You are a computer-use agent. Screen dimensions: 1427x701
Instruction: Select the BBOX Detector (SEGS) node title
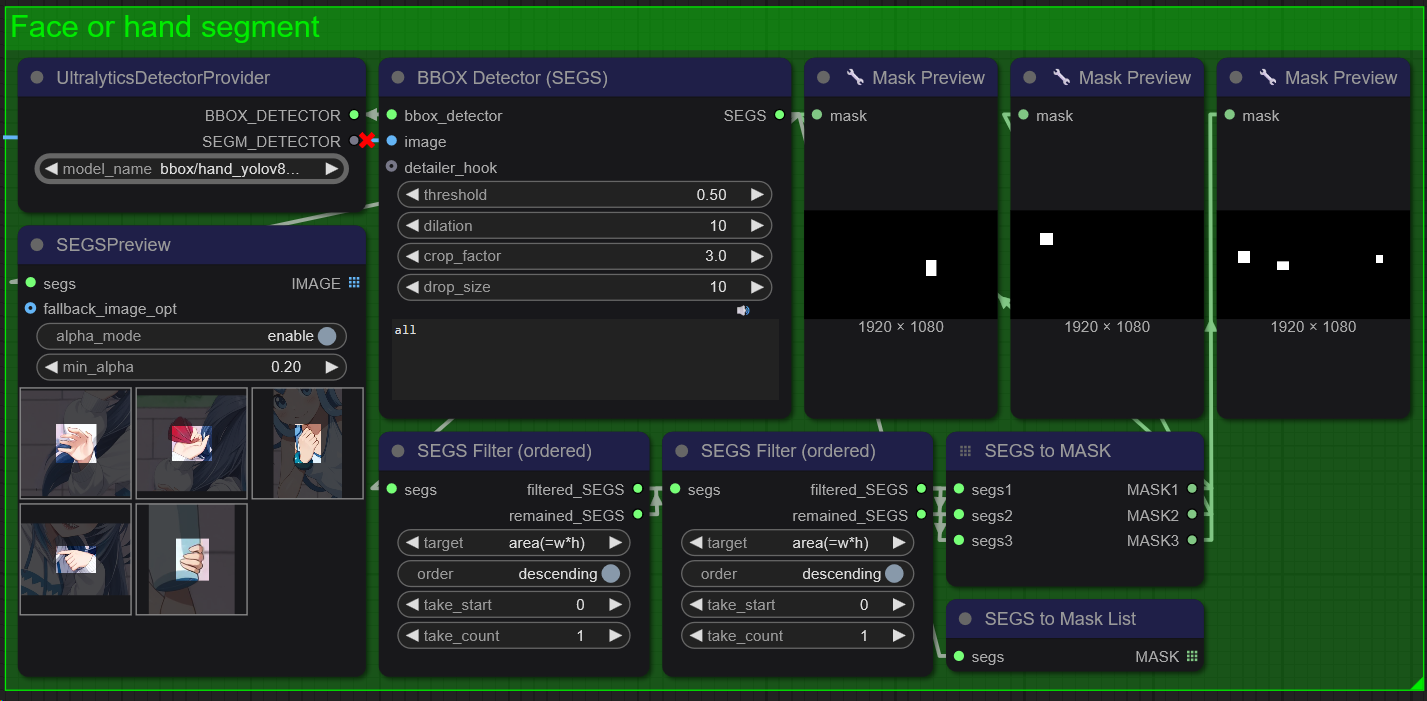tap(512, 78)
